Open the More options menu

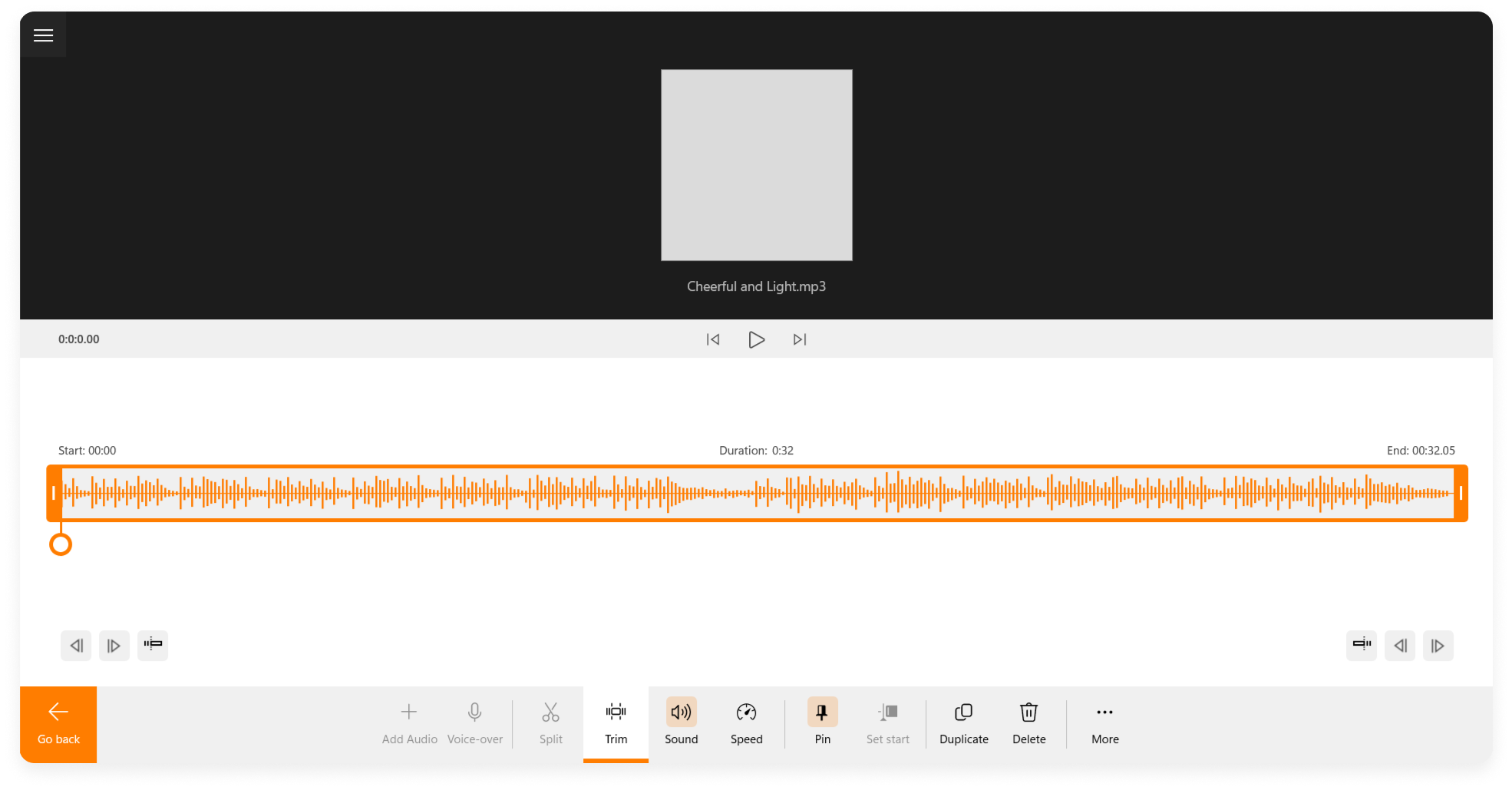point(1105,724)
